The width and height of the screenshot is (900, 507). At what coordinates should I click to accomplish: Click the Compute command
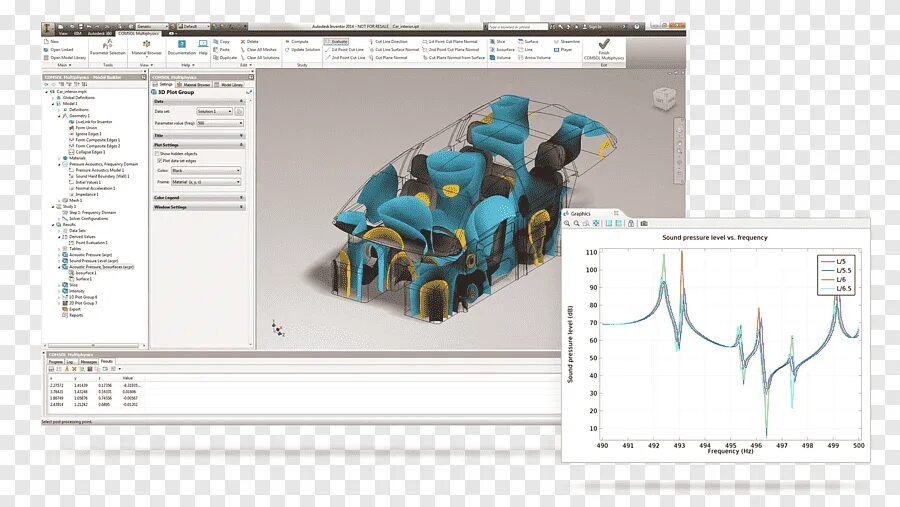pos(297,42)
